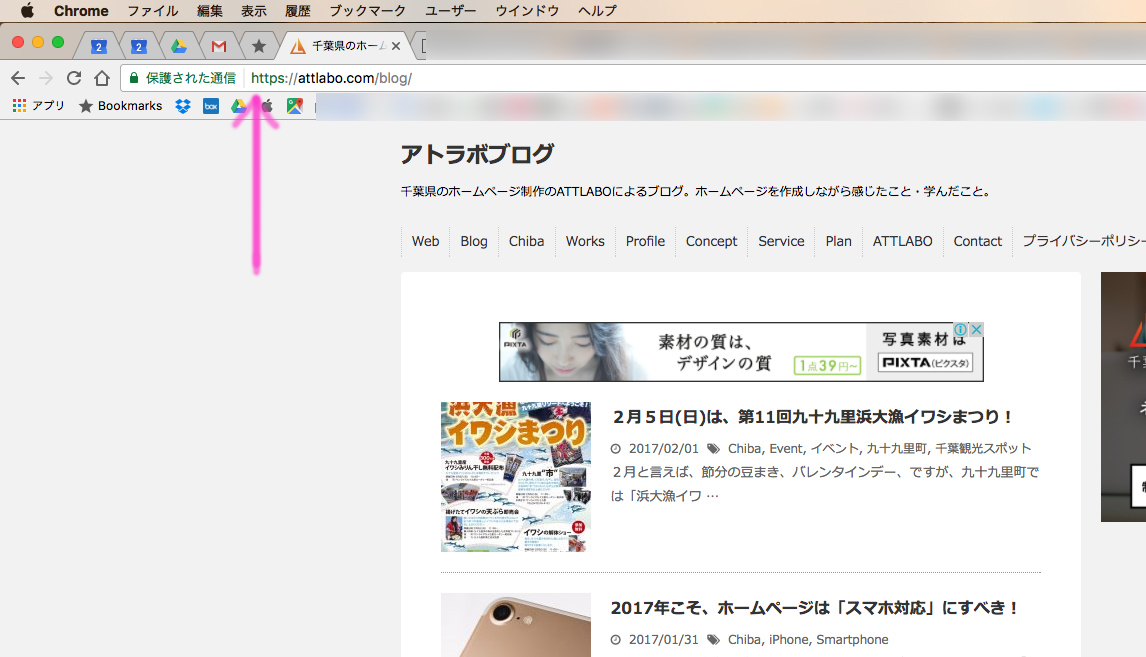
Task: Open Chiba in the site navigation bar
Action: [x=526, y=241]
